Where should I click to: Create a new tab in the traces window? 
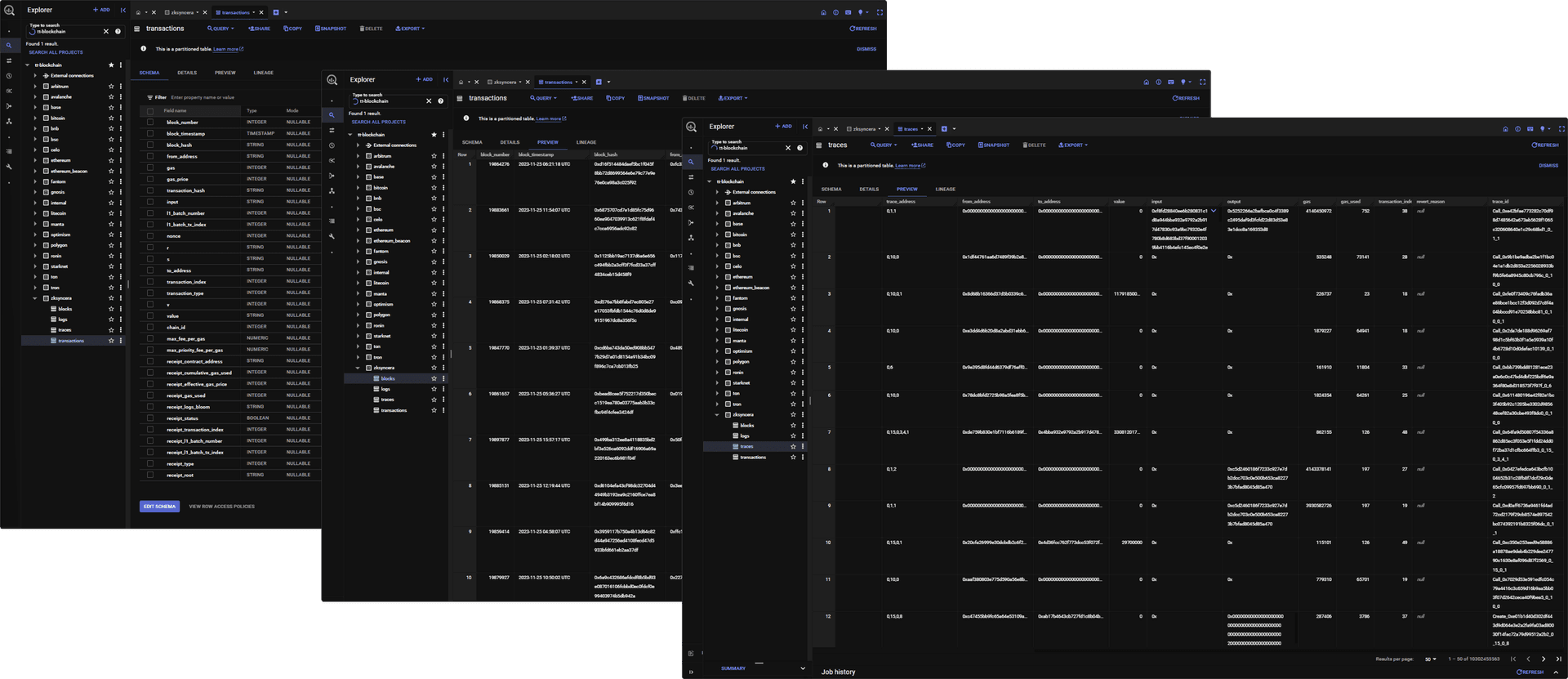(x=944, y=129)
